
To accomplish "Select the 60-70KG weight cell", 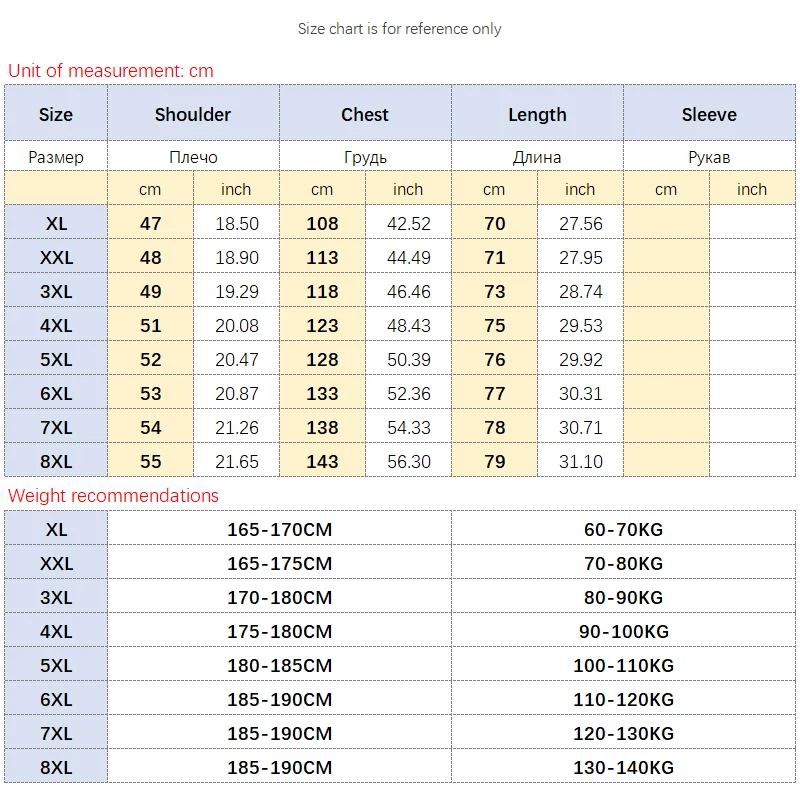I will coord(624,530).
